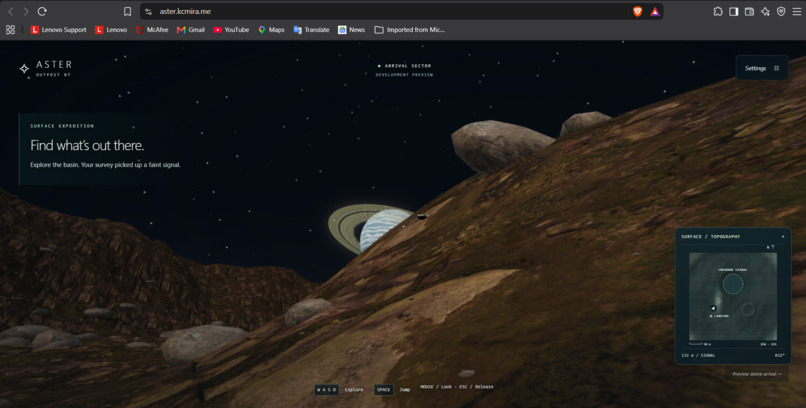The width and height of the screenshot is (806, 408).
Task: Collapse the Surface / Topography panel
Action: click(783, 237)
